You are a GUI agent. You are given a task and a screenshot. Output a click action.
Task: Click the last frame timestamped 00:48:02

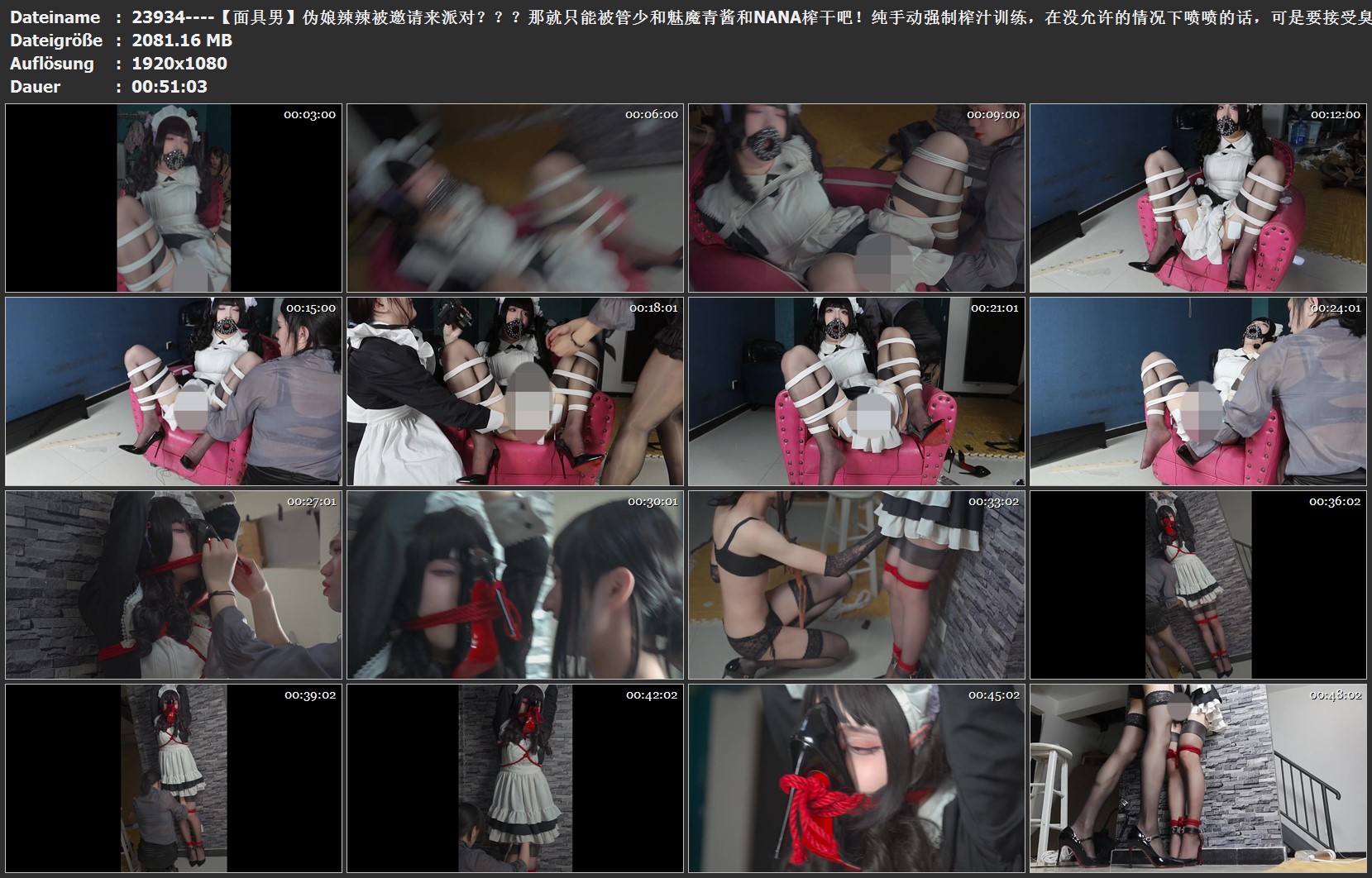click(x=1198, y=778)
